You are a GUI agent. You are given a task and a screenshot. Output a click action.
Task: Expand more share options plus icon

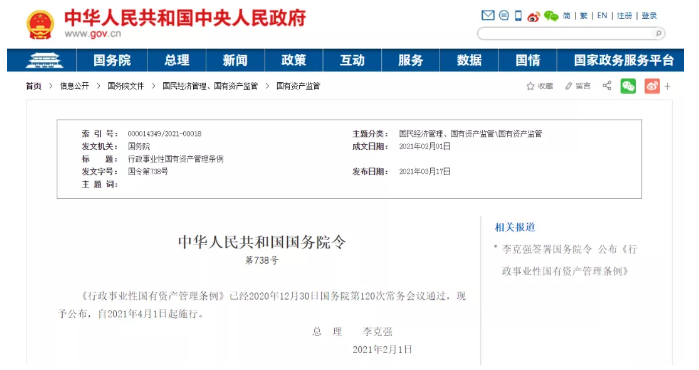(x=667, y=86)
